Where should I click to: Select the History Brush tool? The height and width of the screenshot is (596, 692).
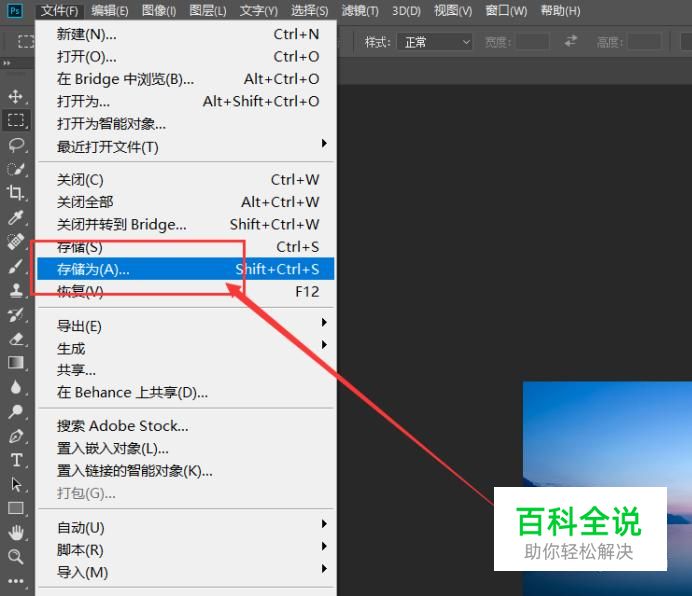click(16, 314)
